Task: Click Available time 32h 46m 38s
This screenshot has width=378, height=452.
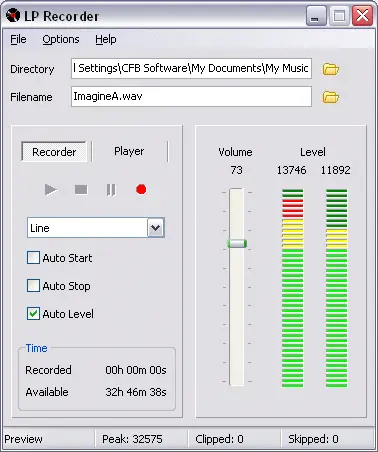Action: point(136,392)
